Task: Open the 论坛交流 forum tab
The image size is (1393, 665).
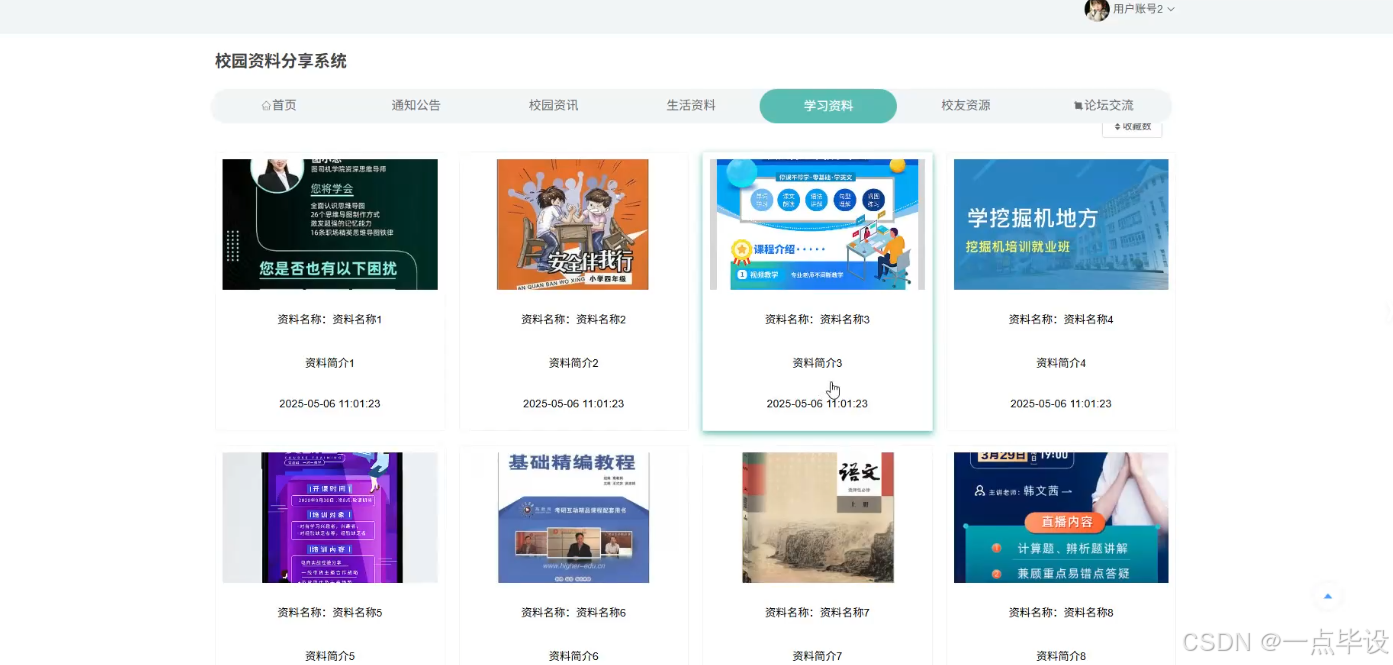Action: (x=1103, y=105)
